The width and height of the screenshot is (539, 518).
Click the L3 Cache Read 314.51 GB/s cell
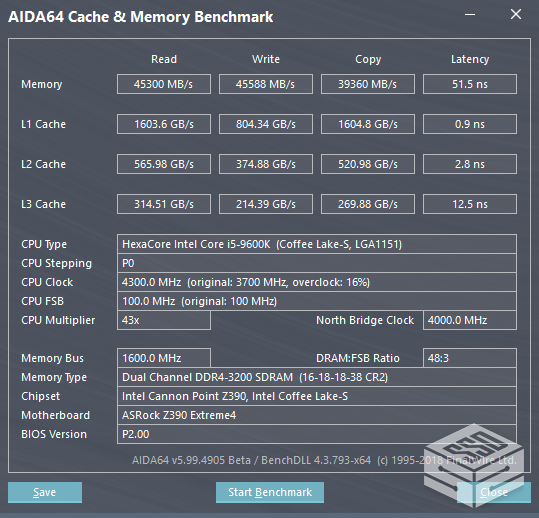coord(164,204)
